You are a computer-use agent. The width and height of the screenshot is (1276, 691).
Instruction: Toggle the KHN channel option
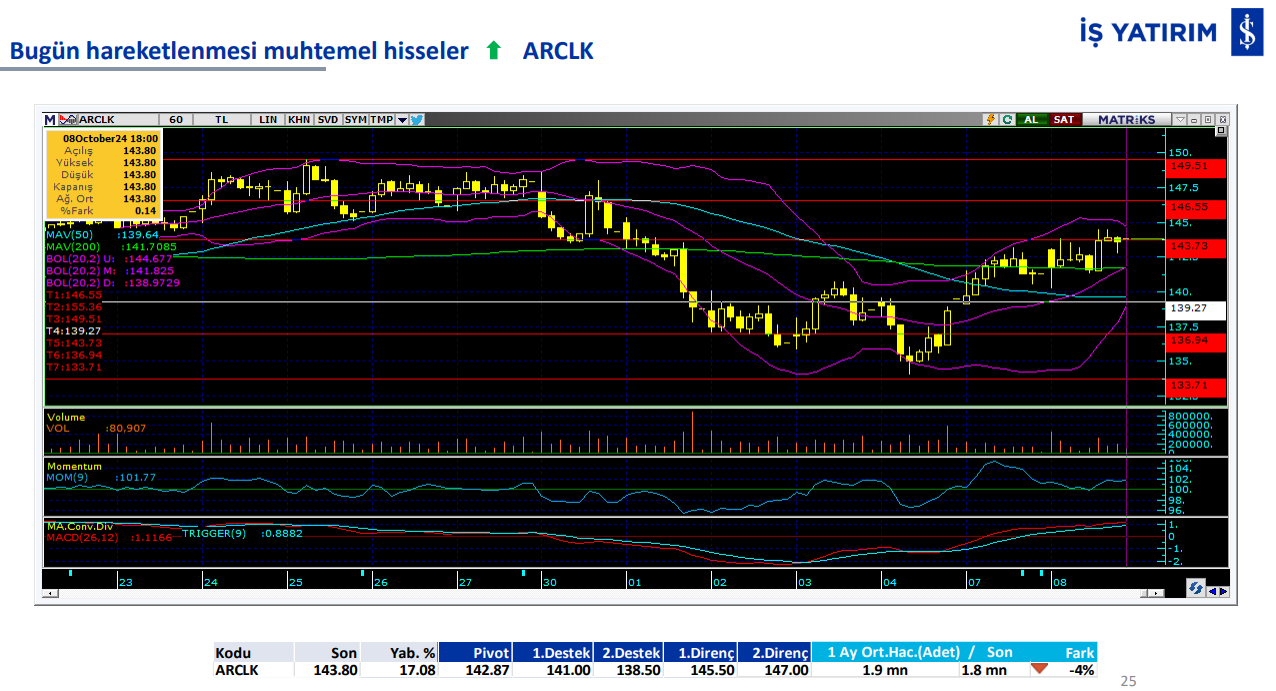coord(299,119)
